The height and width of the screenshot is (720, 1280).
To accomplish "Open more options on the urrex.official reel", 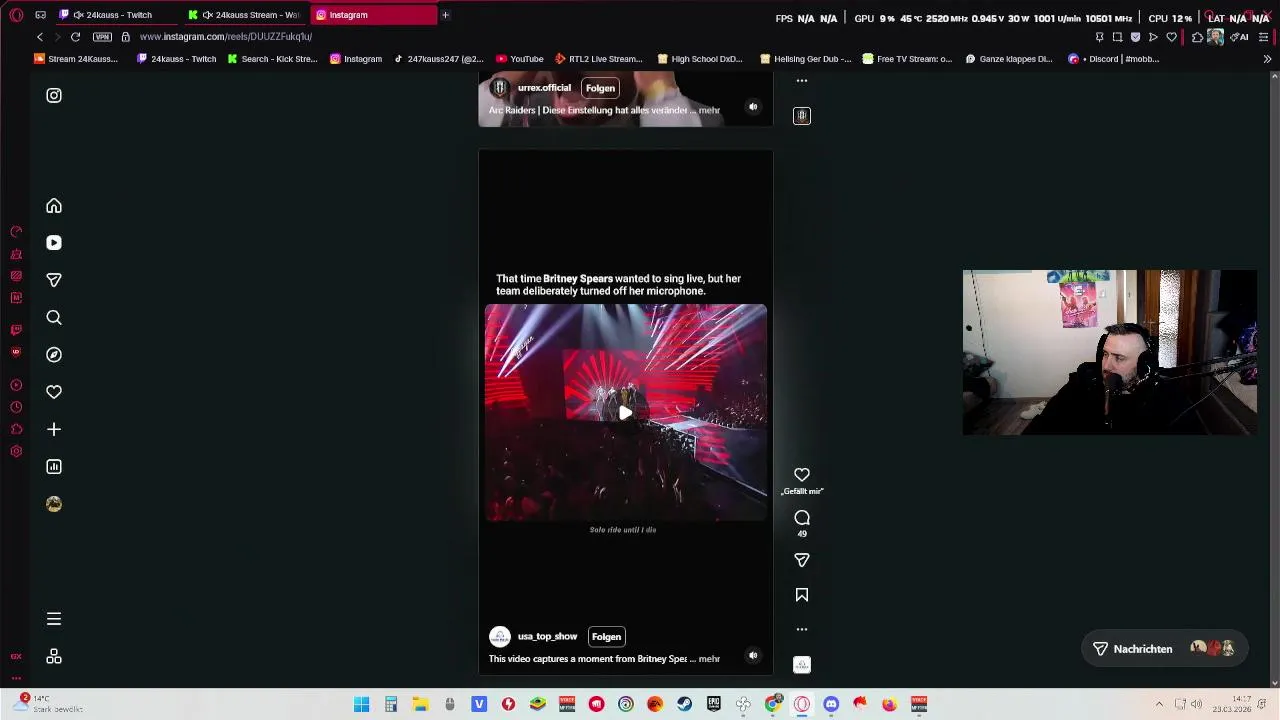I will tap(802, 81).
